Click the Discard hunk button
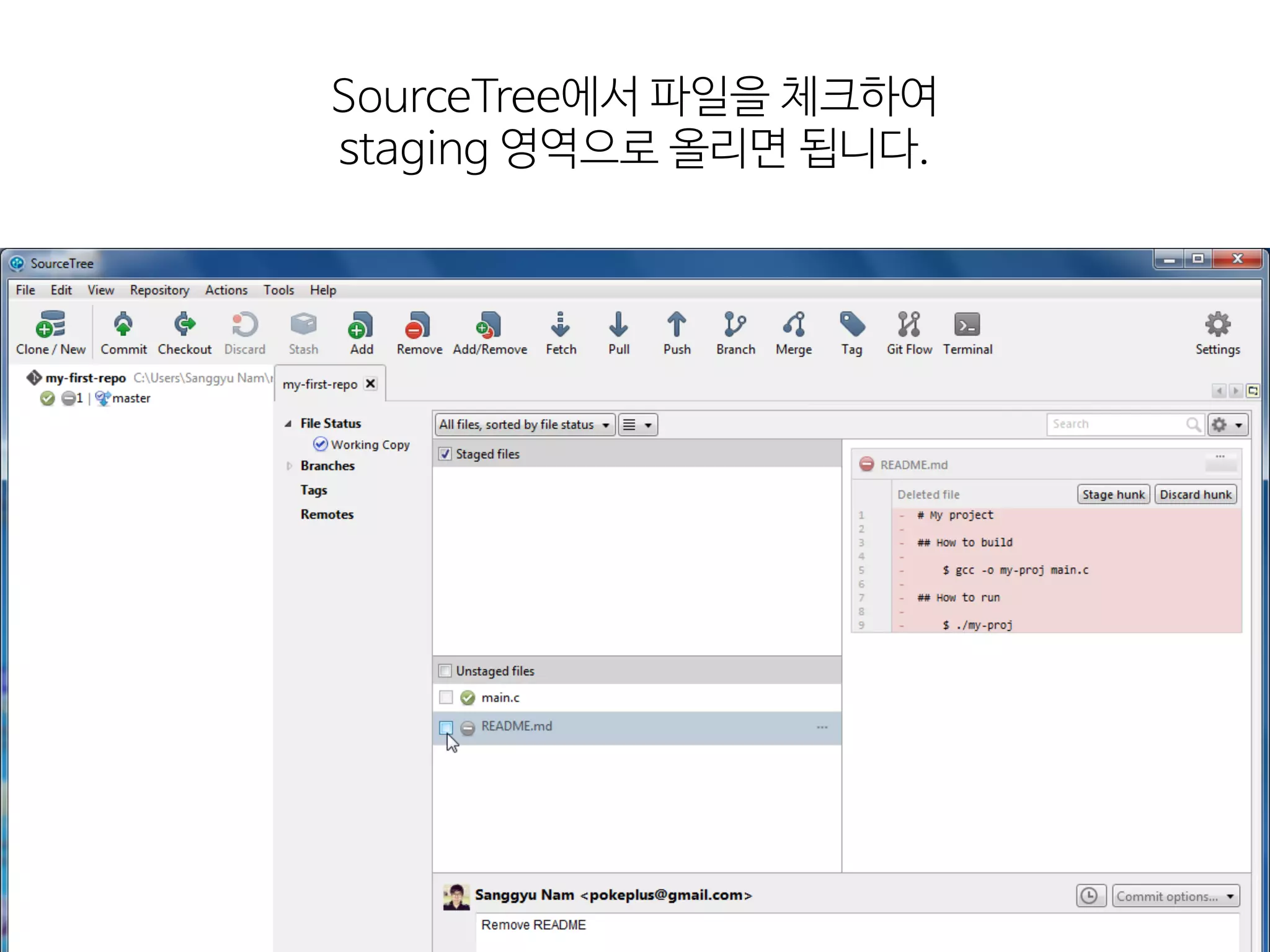1270x952 pixels. click(x=1195, y=495)
